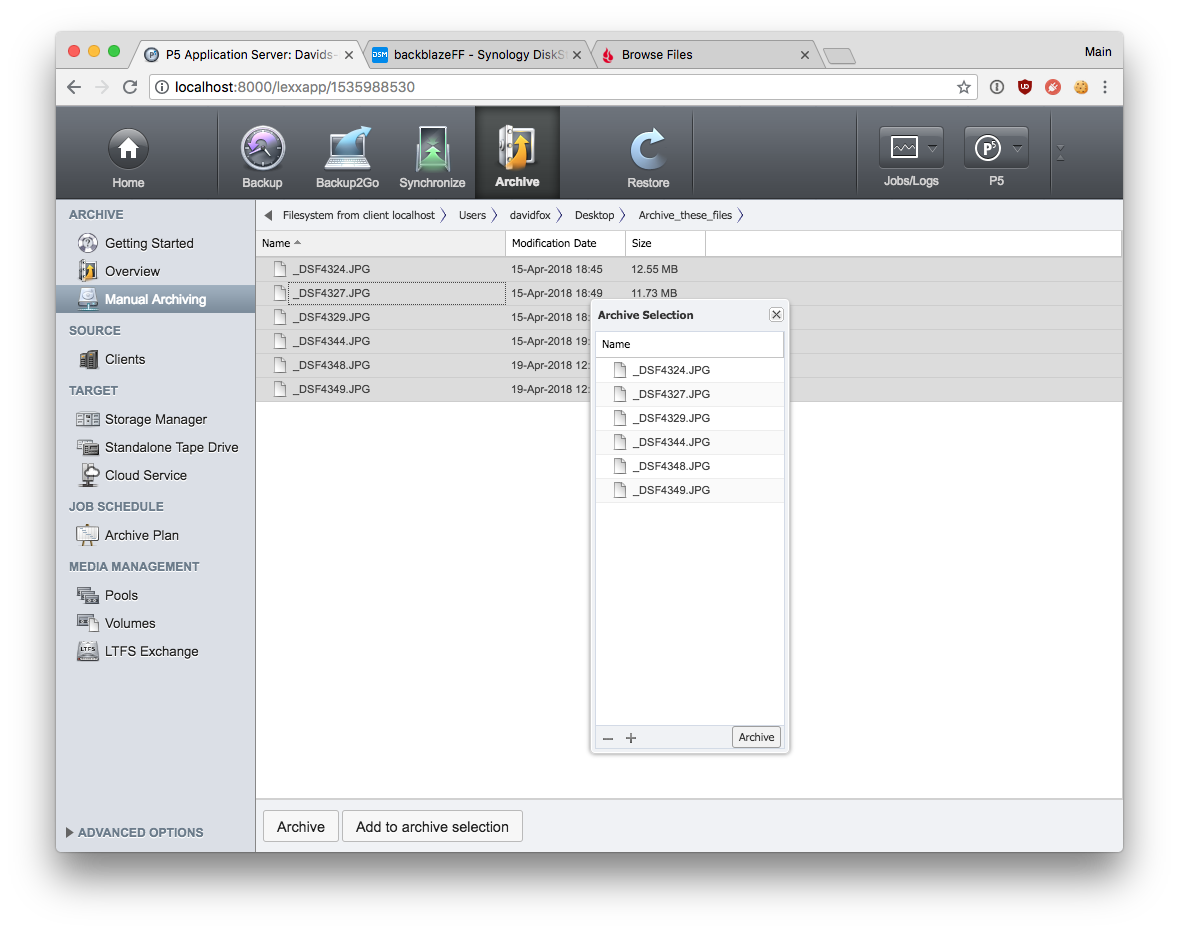Select _DSF4344.JPG in Archive Selection
The height and width of the screenshot is (932, 1179).
coord(690,442)
